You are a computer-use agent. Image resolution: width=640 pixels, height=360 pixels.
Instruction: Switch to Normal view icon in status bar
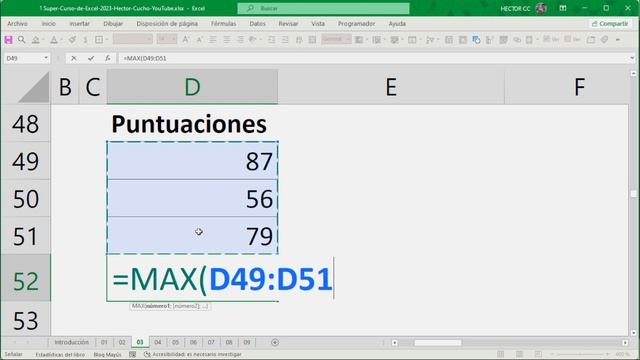[x=501, y=354]
